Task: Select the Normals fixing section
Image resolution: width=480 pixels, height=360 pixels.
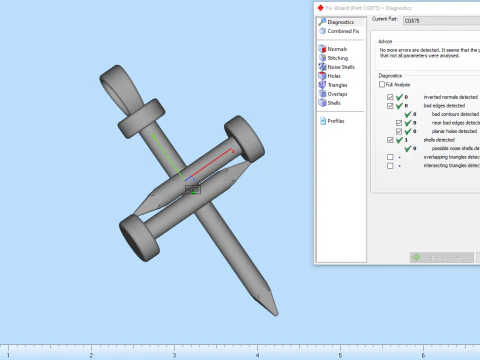Action: pos(337,49)
